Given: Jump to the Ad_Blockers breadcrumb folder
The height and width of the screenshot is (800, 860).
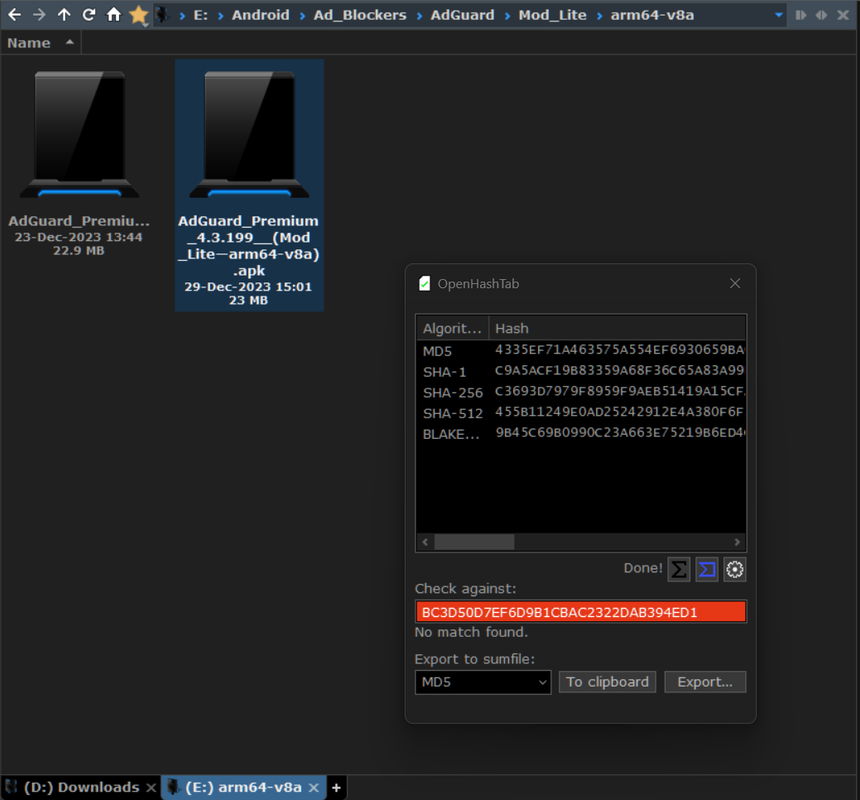Looking at the screenshot, I should (360, 15).
